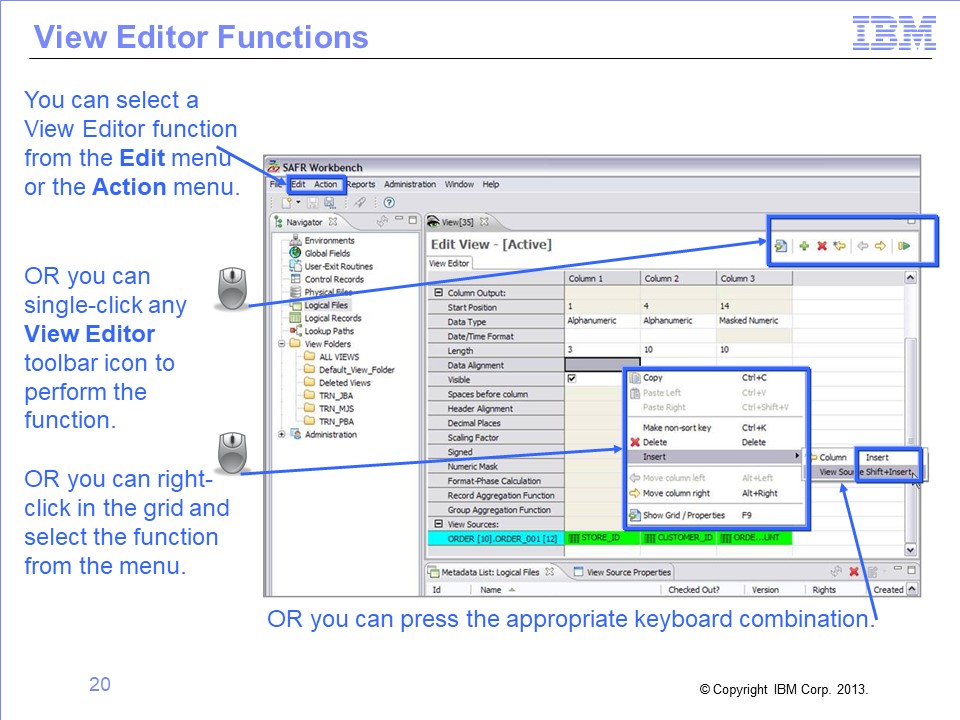Click the Column 3 header
The image size is (960, 720).
point(754,279)
